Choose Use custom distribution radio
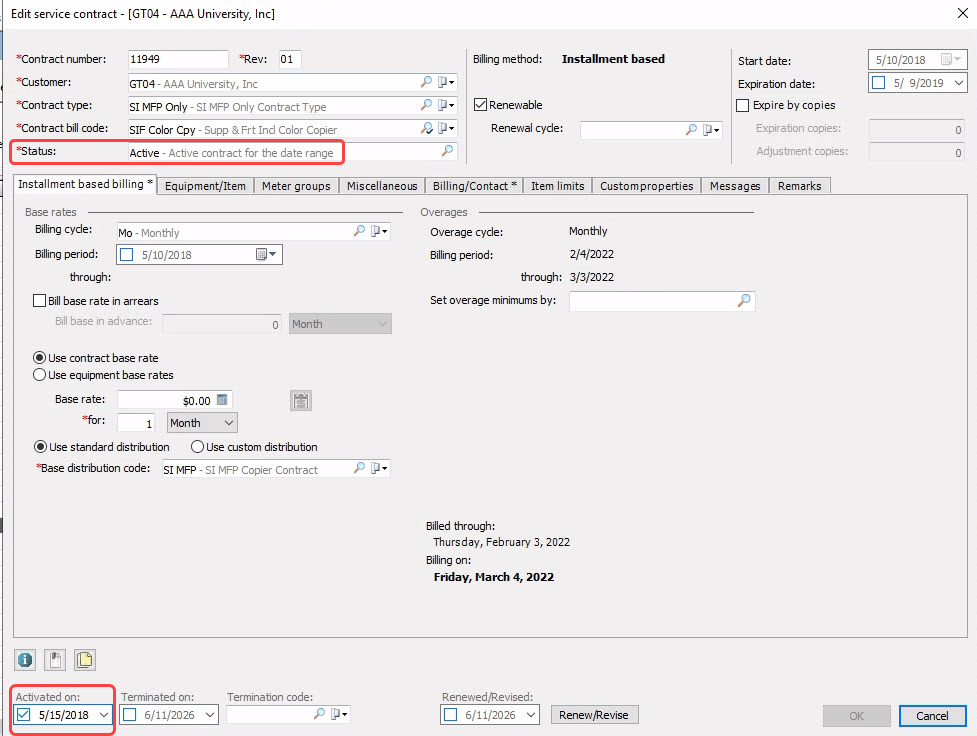Viewport: 977px width, 736px height. [198, 447]
